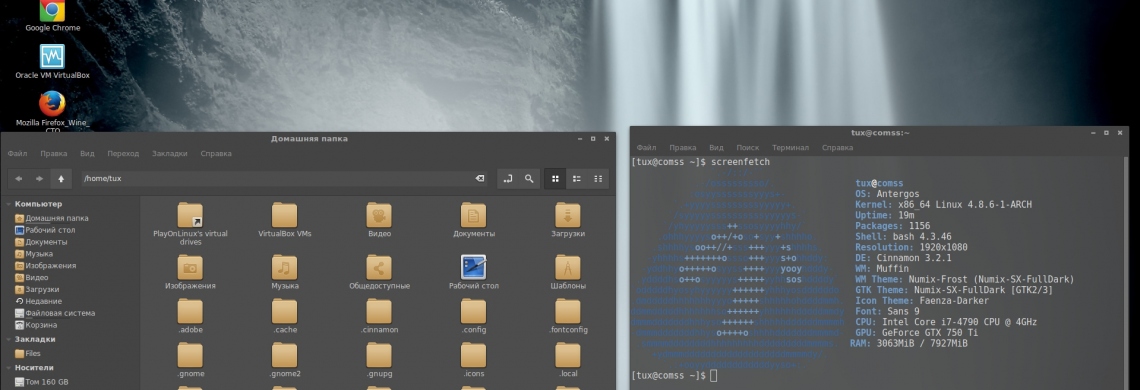The height and width of the screenshot is (390, 1140).
Task: Open Терминал menu in terminal window
Action: 790,148
